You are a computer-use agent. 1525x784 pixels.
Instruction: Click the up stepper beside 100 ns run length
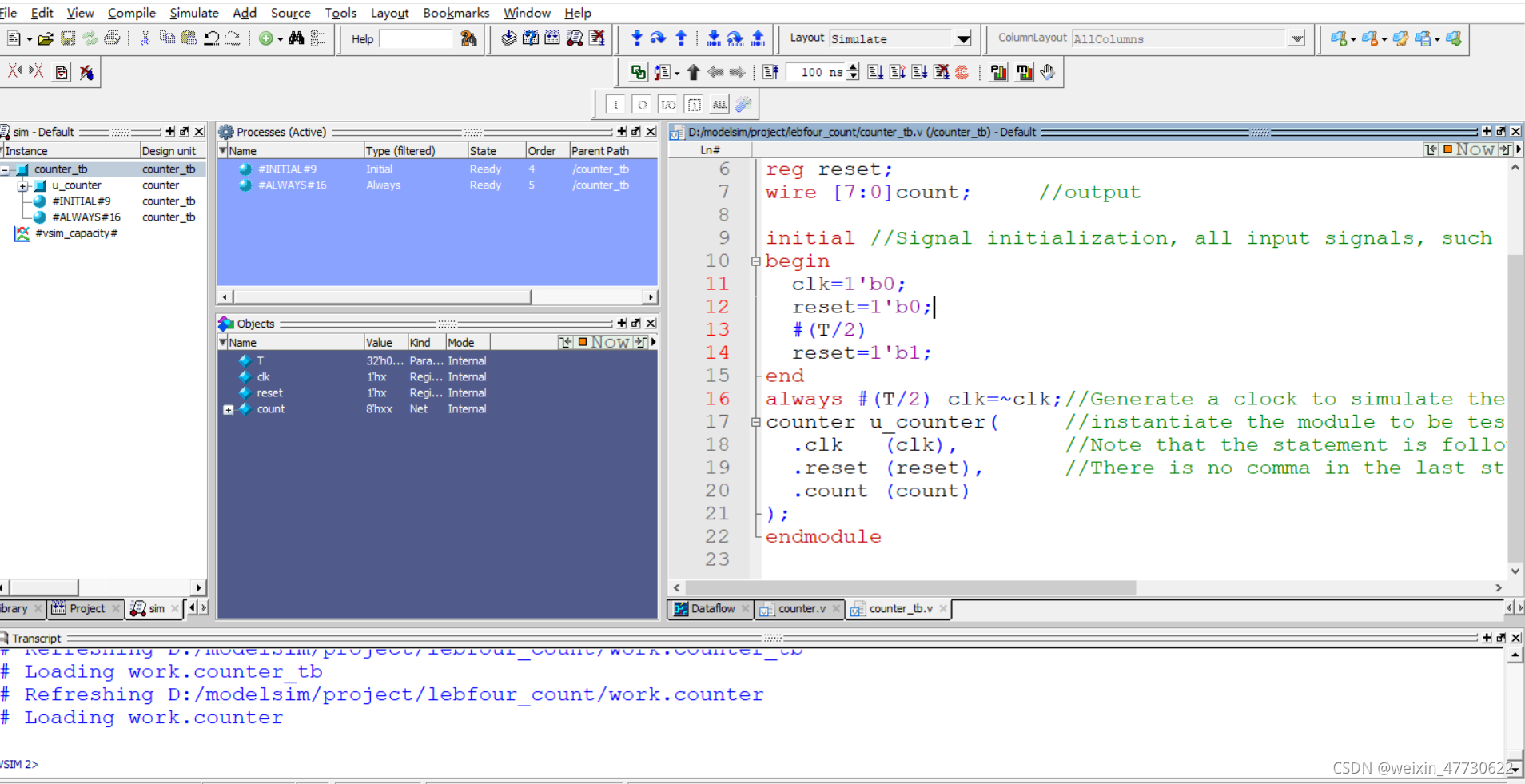(852, 68)
